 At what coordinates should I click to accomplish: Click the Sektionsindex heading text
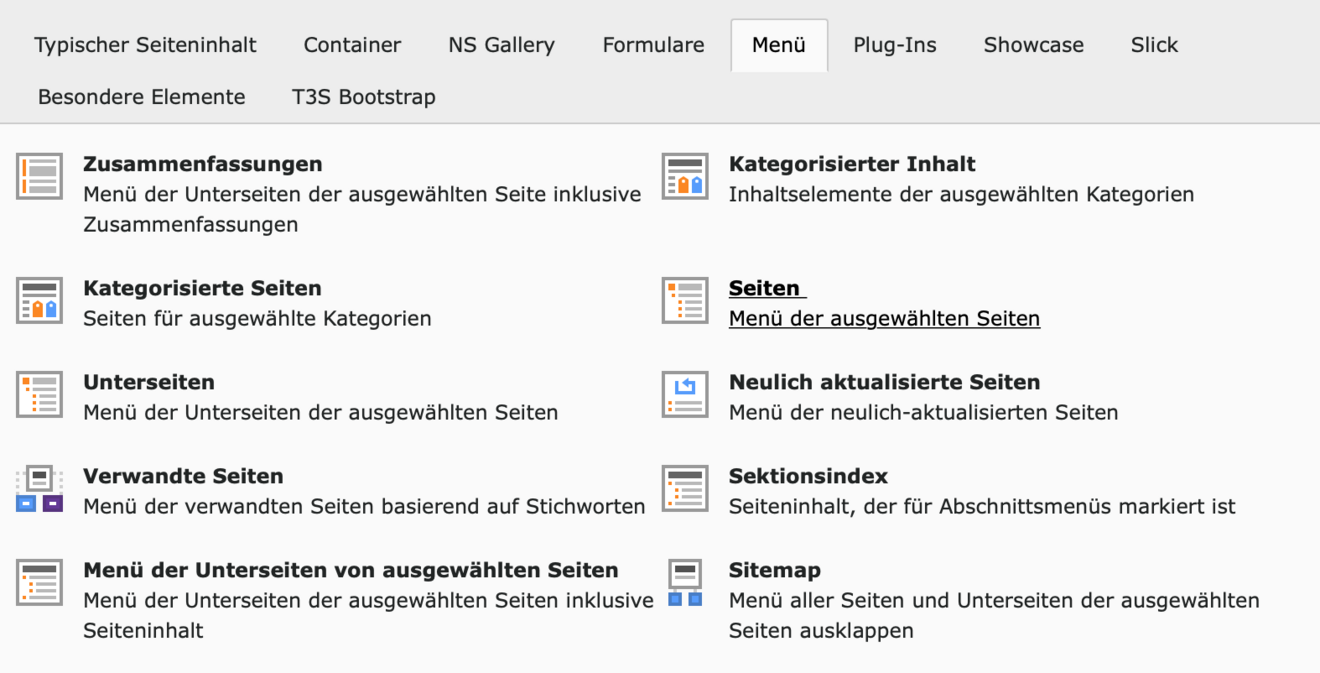point(808,476)
